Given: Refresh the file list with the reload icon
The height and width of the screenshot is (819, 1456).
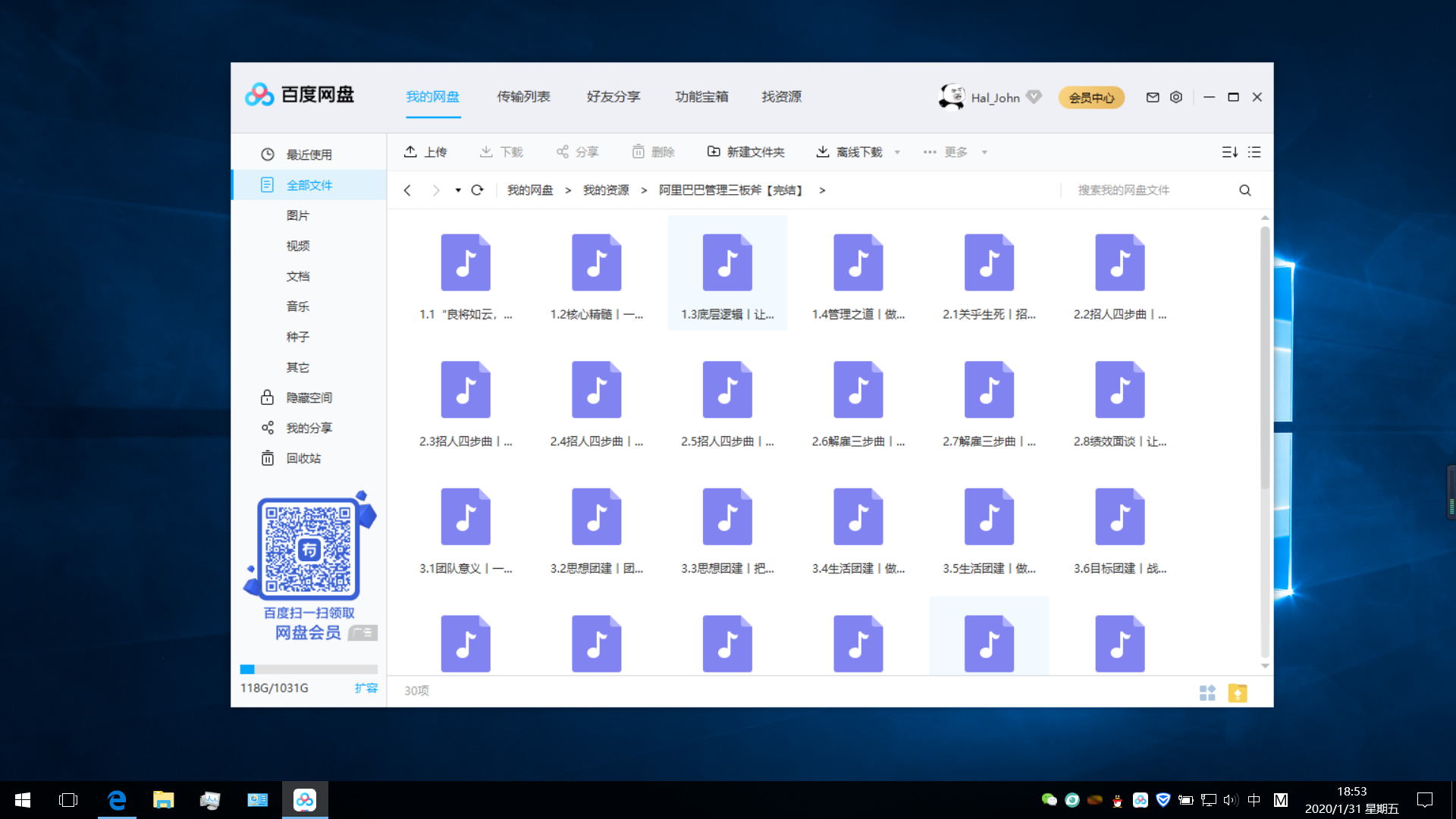Looking at the screenshot, I should [x=477, y=190].
